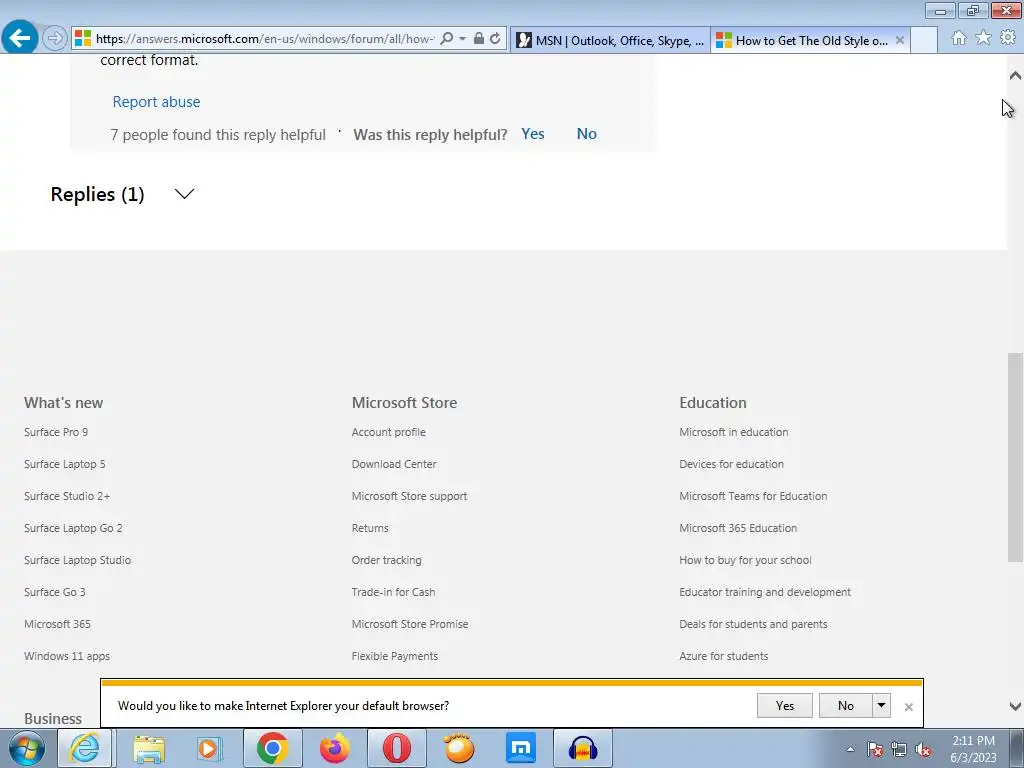Open Order tracking link

387,560
